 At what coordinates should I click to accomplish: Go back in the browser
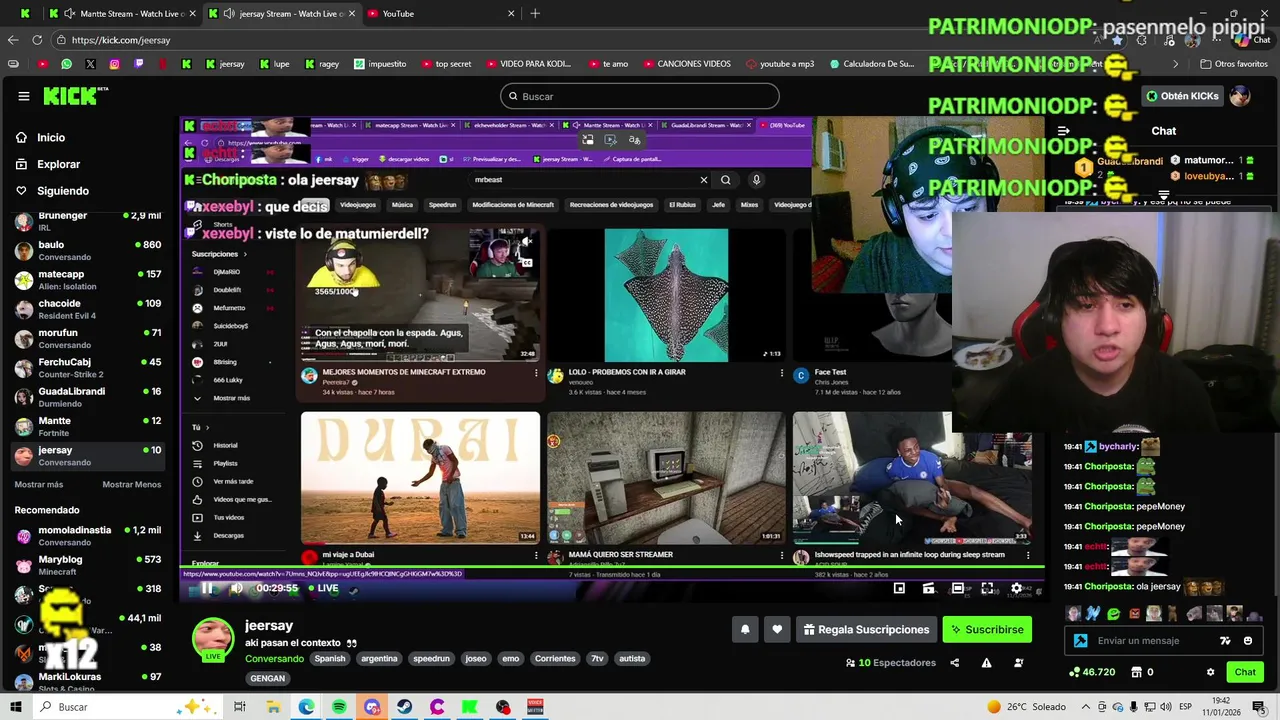pos(12,40)
